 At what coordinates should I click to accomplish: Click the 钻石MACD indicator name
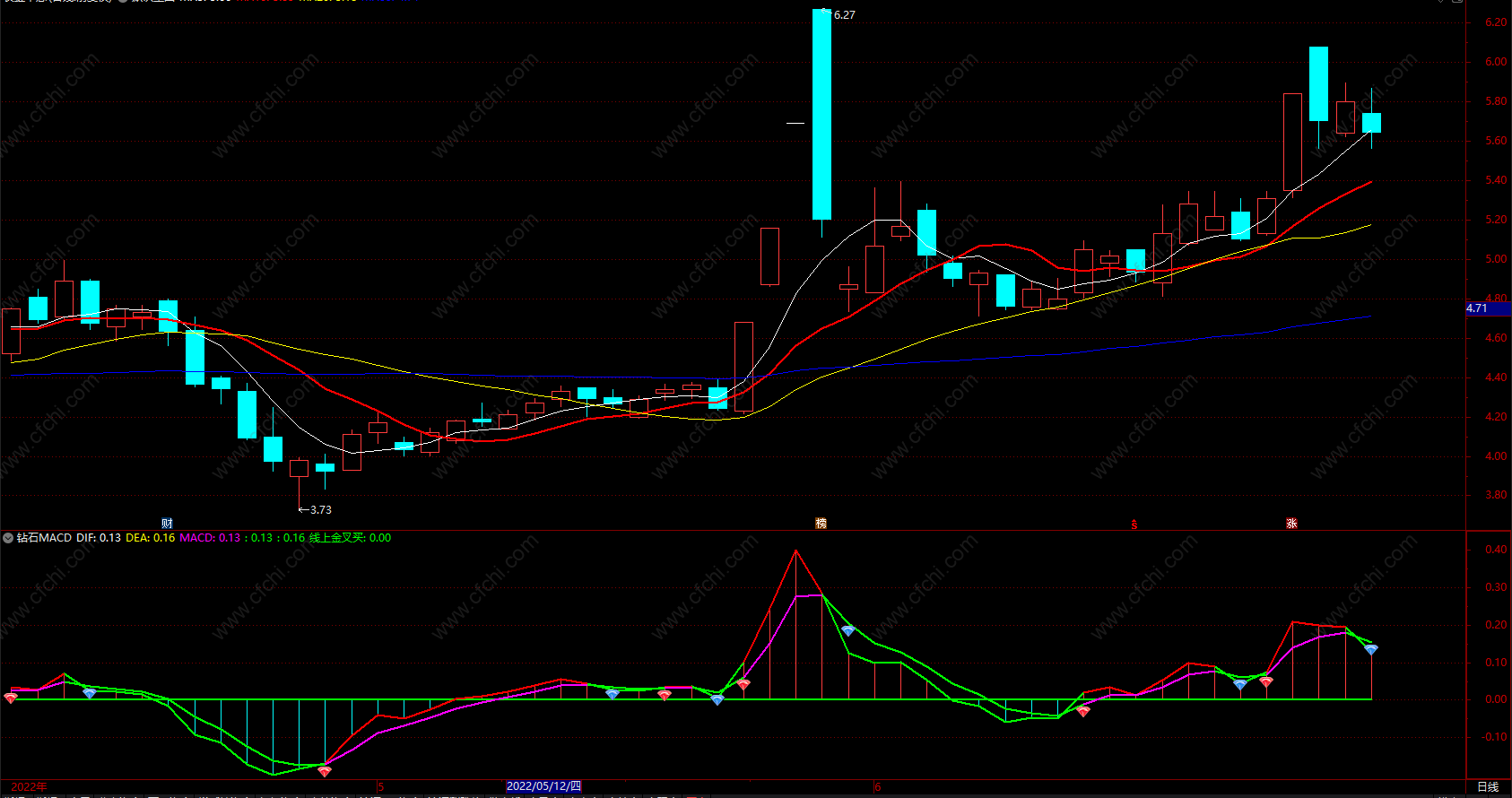pyautogui.click(x=44, y=538)
